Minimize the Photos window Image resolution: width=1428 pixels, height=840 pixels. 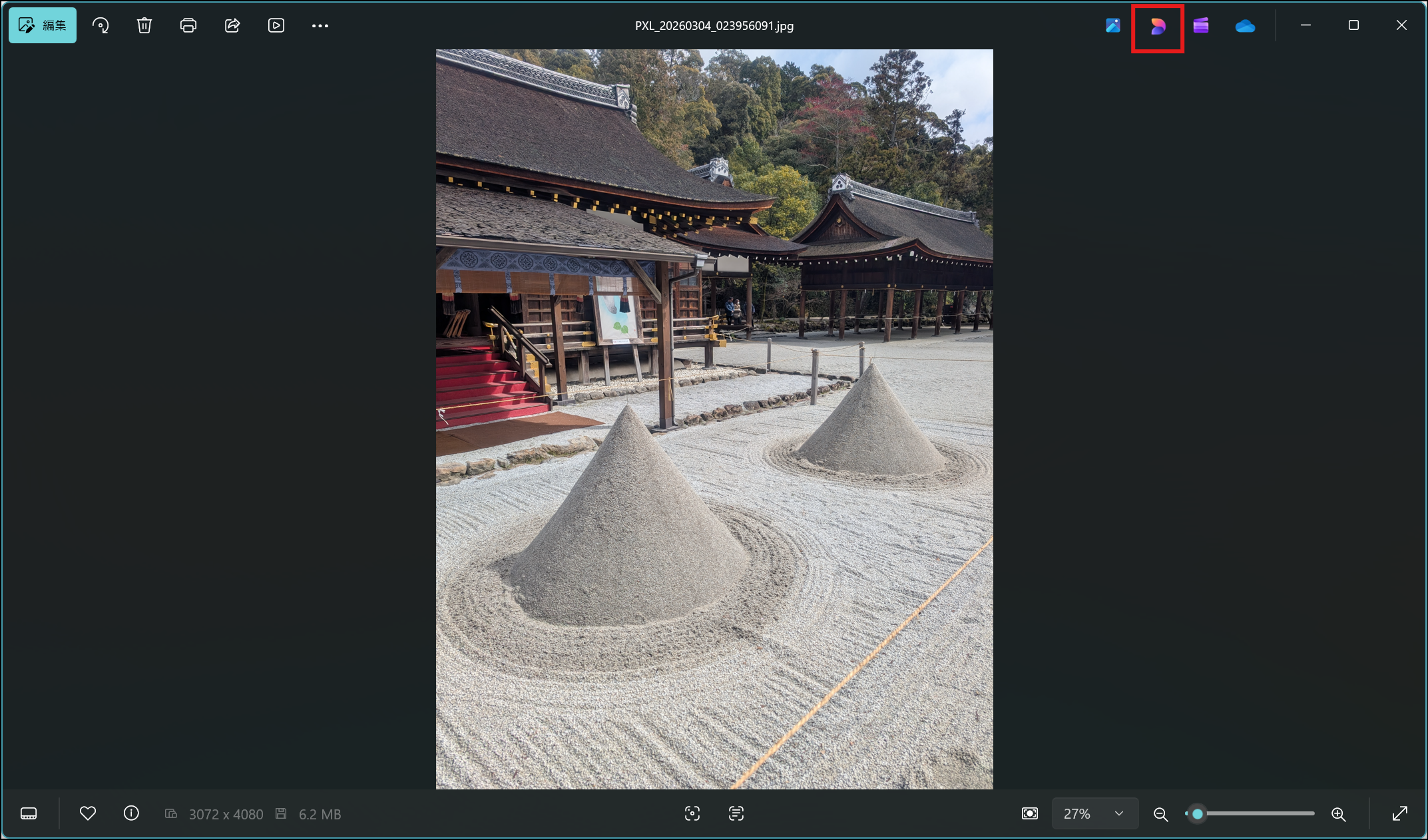(1306, 25)
